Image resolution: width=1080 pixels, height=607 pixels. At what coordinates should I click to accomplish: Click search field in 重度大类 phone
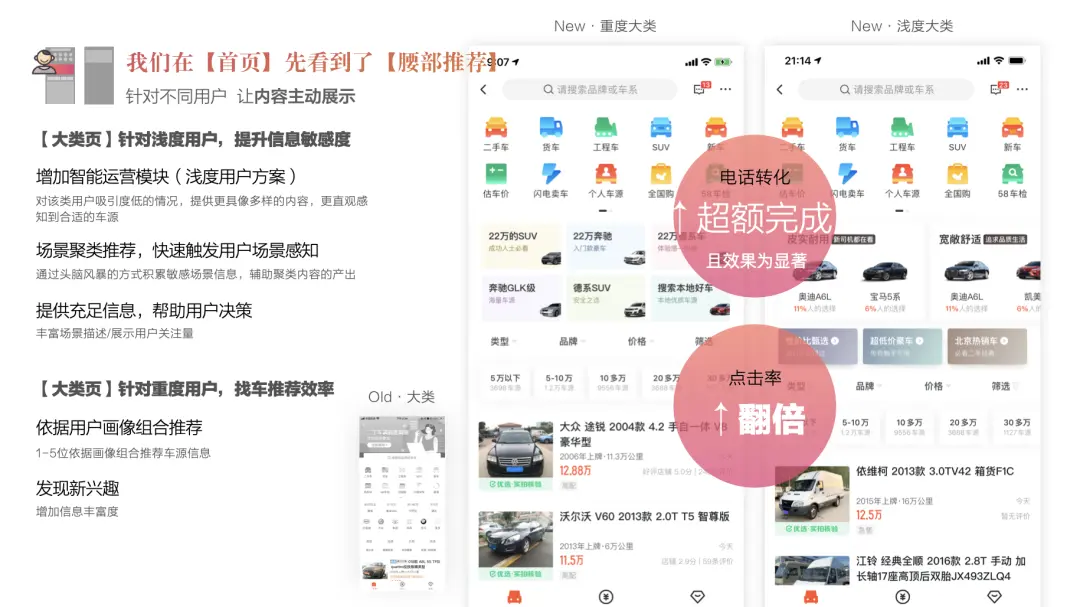point(590,90)
